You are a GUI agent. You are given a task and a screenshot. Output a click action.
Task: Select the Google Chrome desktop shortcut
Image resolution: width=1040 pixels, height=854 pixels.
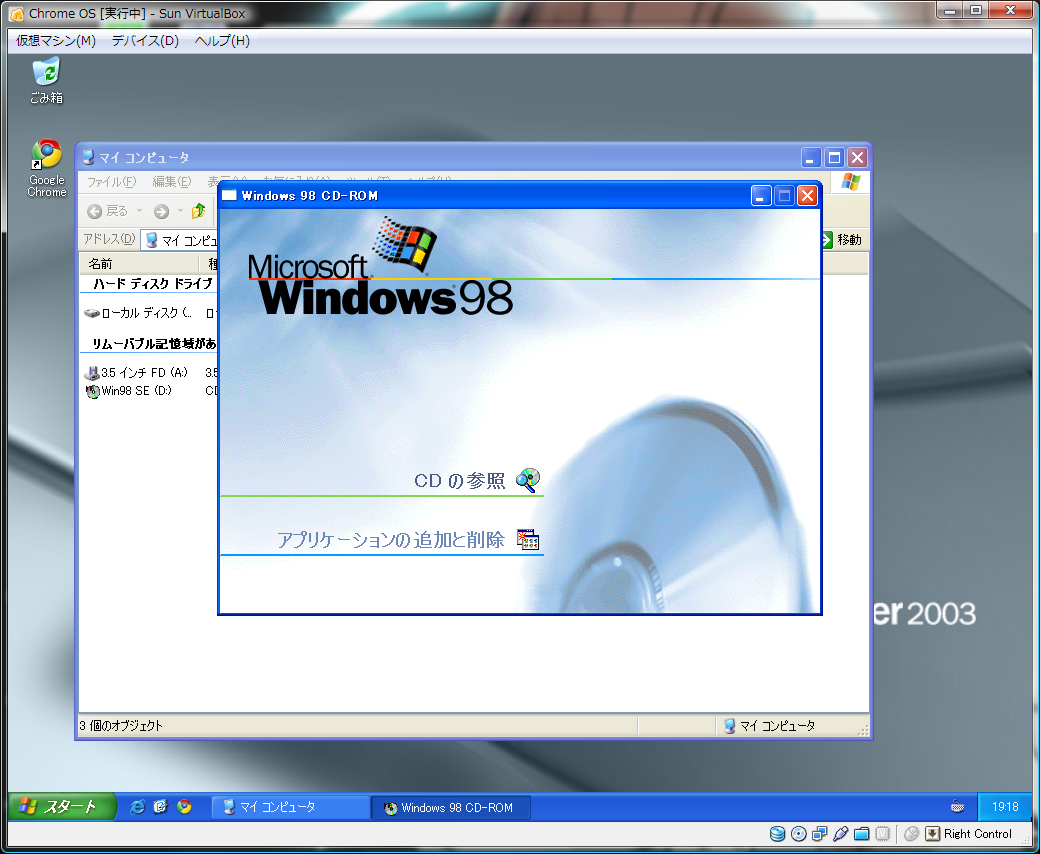pos(46,168)
